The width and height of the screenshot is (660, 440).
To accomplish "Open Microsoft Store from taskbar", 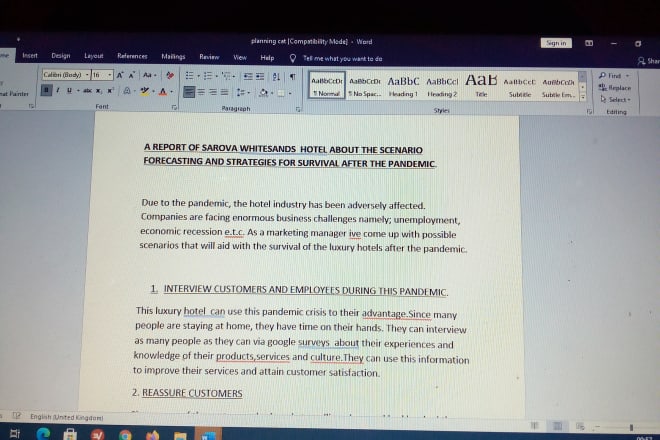I will click(70, 434).
